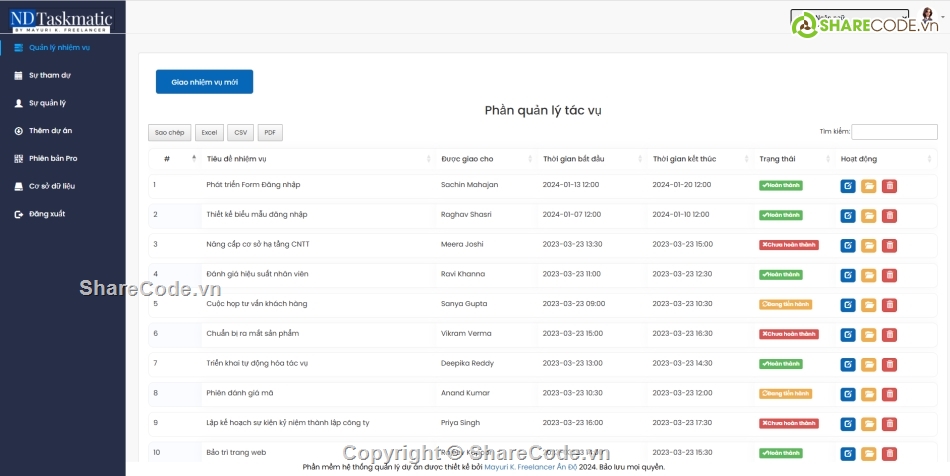
Task: Sort by Trạng thái column
Action: [x=794, y=159]
